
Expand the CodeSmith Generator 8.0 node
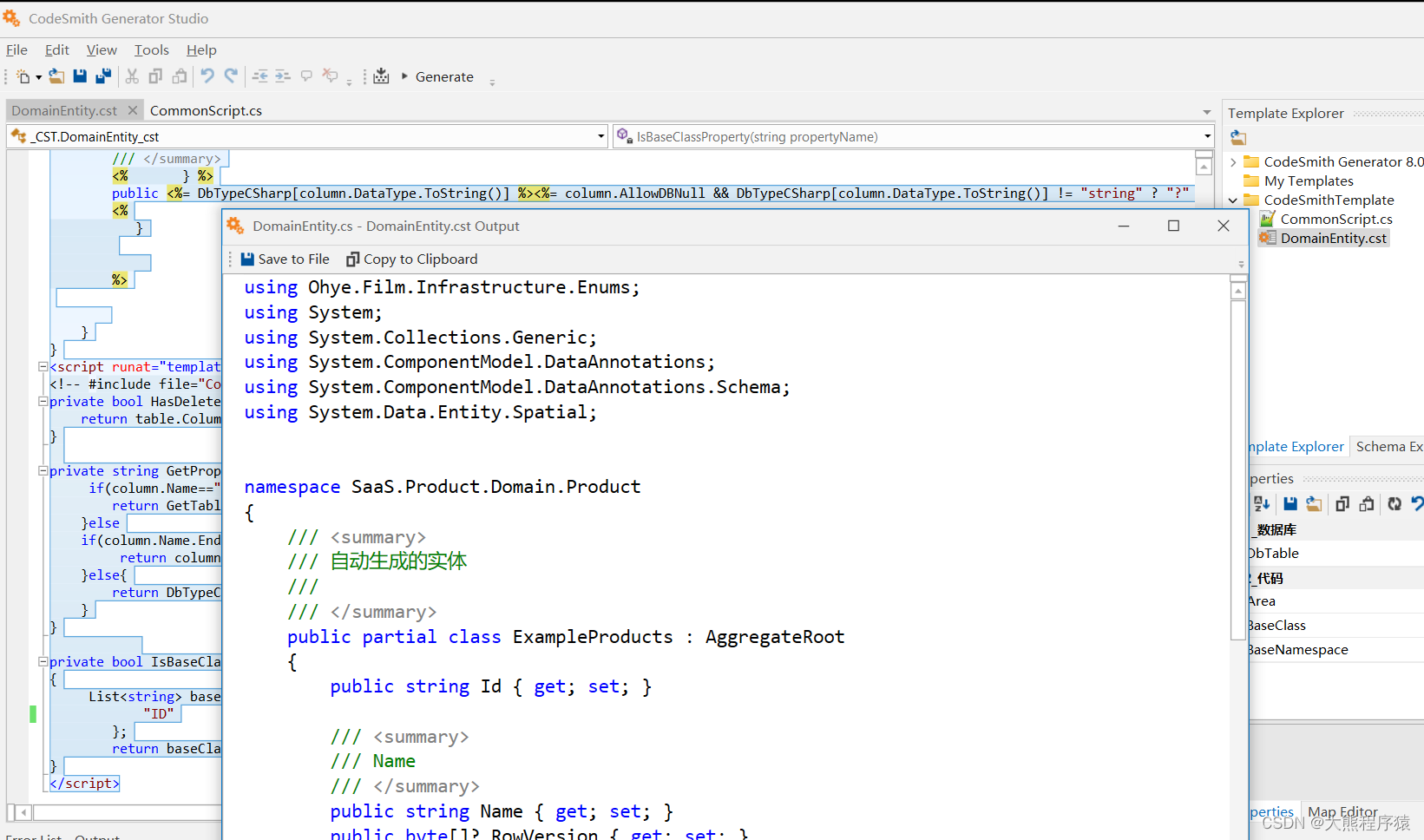click(x=1234, y=161)
